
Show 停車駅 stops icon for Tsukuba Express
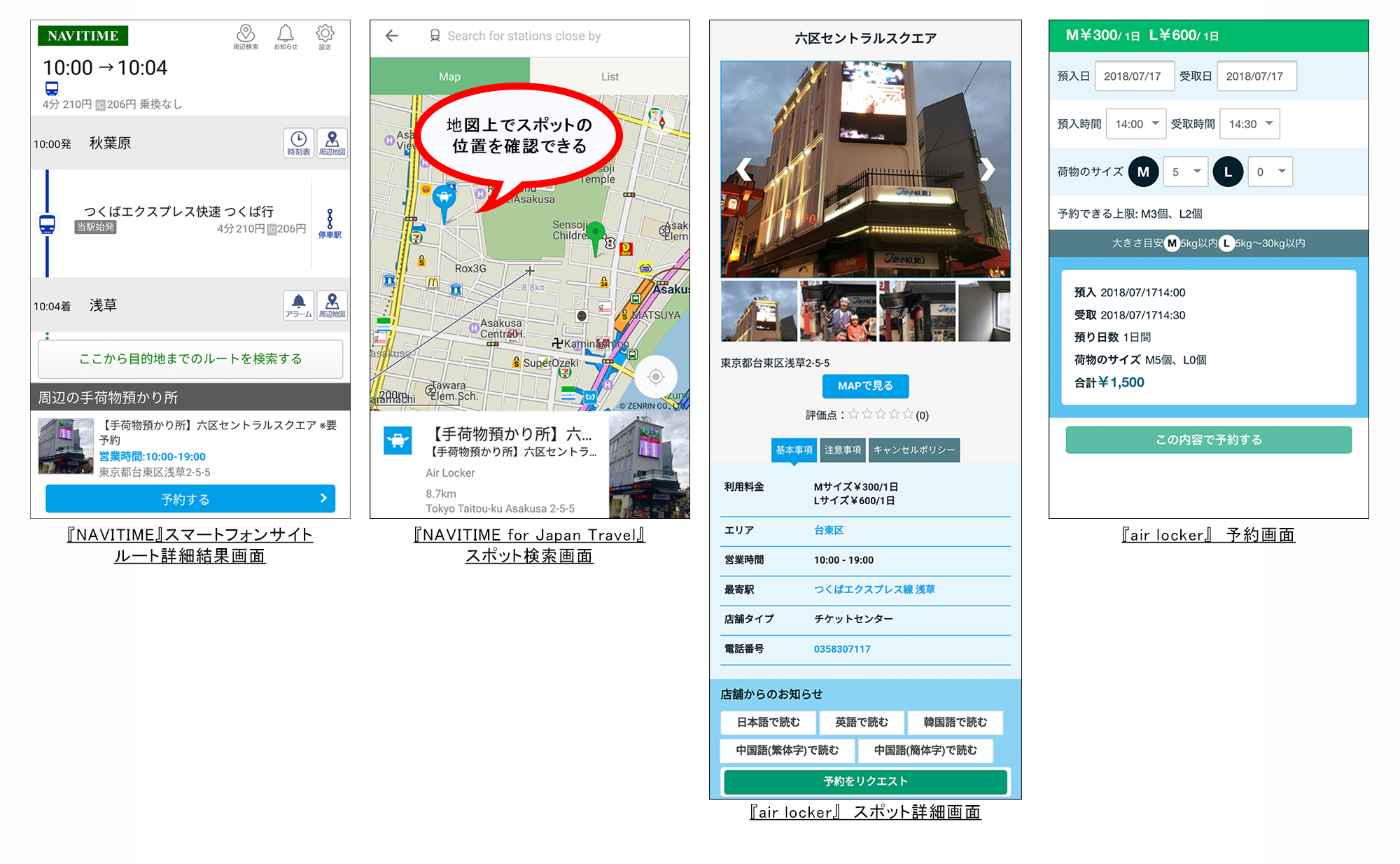click(x=330, y=224)
